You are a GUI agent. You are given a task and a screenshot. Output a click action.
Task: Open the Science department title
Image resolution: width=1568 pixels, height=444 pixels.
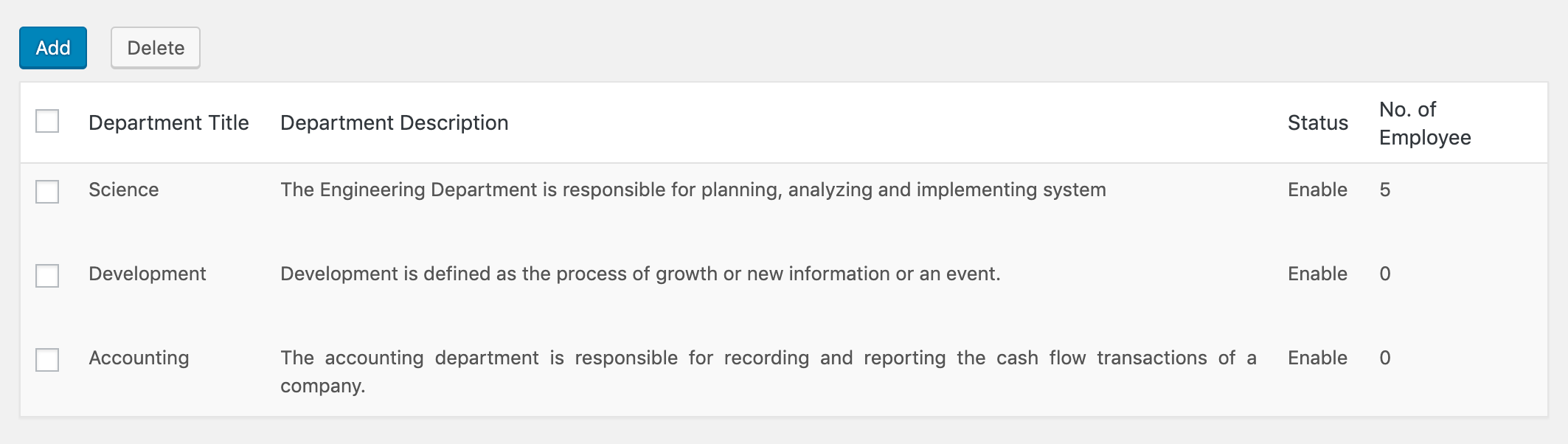tap(123, 190)
